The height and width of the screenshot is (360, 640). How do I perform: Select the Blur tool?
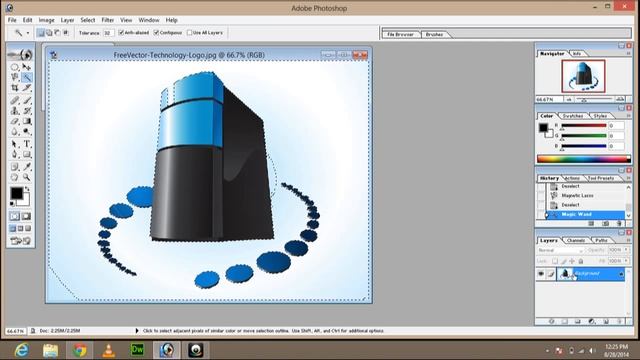click(x=15, y=131)
